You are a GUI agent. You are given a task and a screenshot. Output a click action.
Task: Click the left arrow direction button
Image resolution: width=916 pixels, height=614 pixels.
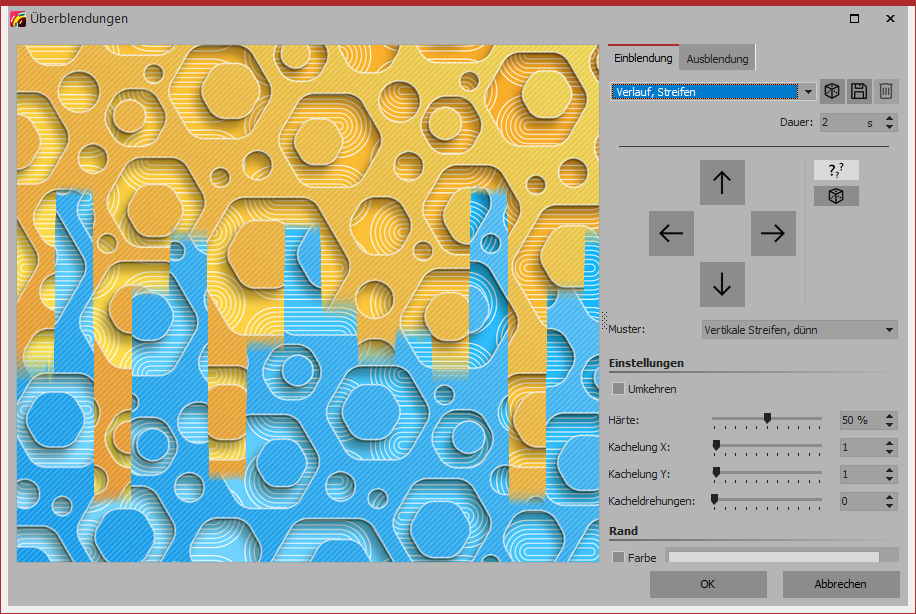tap(671, 233)
